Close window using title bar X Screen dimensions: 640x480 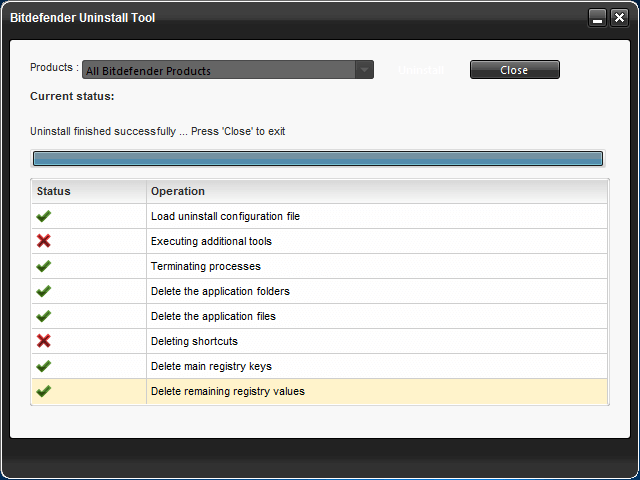pyautogui.click(x=619, y=18)
